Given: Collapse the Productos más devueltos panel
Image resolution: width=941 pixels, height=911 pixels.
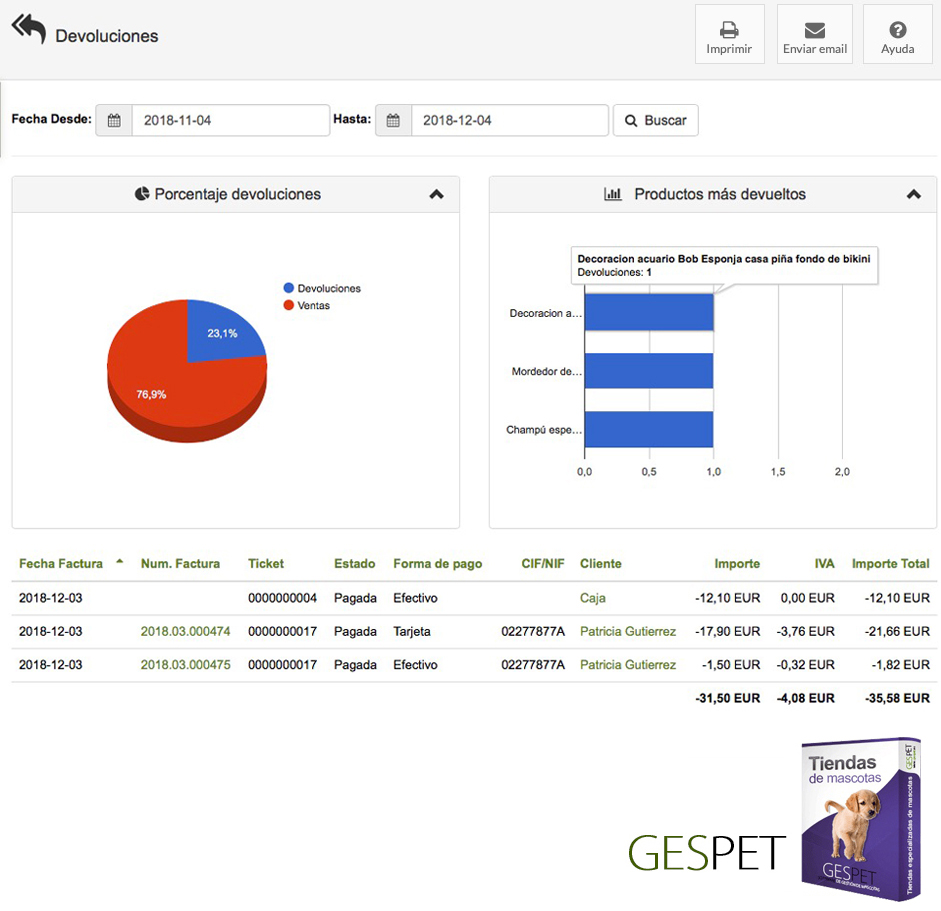Looking at the screenshot, I should [913, 195].
